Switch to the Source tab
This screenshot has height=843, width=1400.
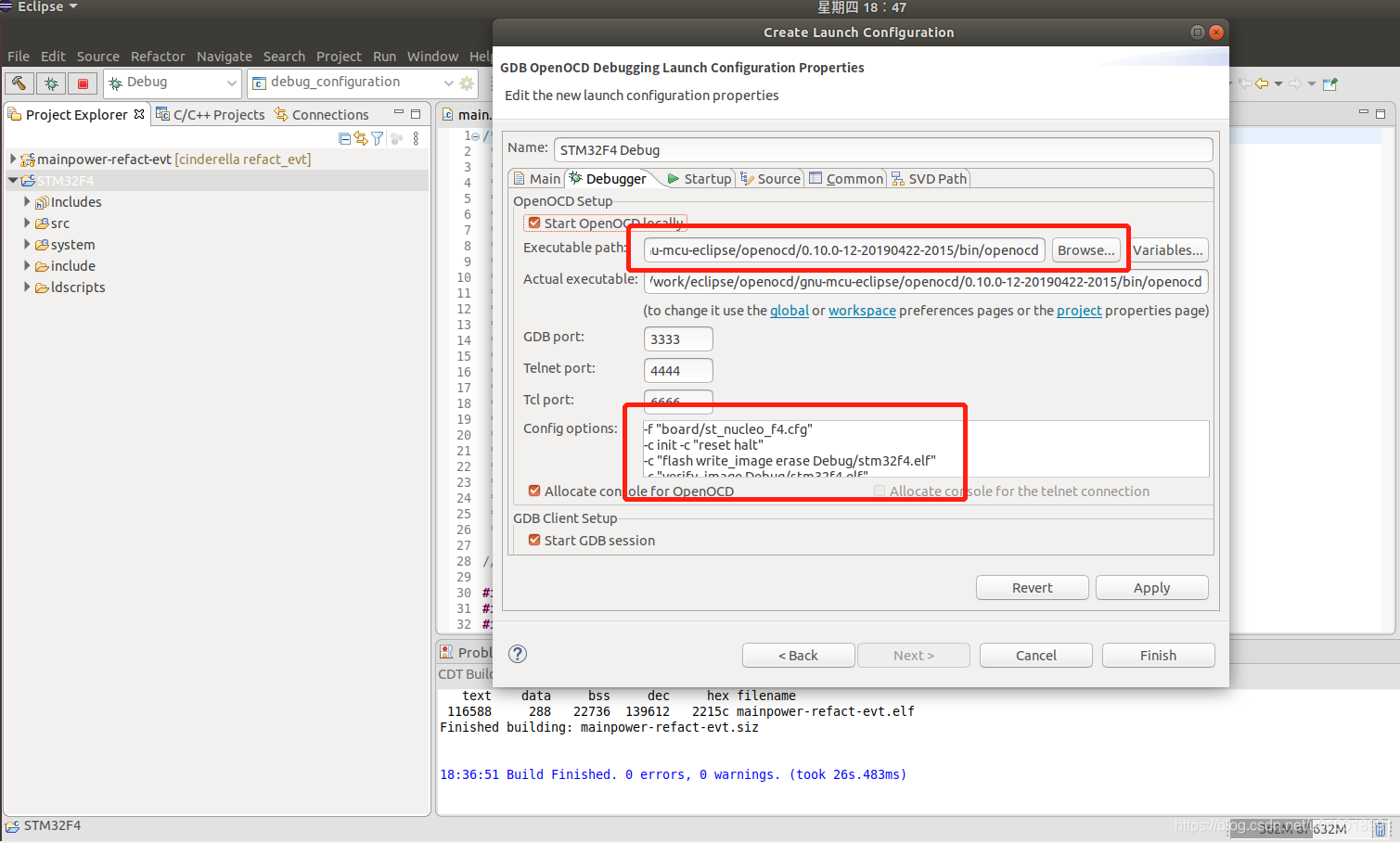(x=770, y=178)
